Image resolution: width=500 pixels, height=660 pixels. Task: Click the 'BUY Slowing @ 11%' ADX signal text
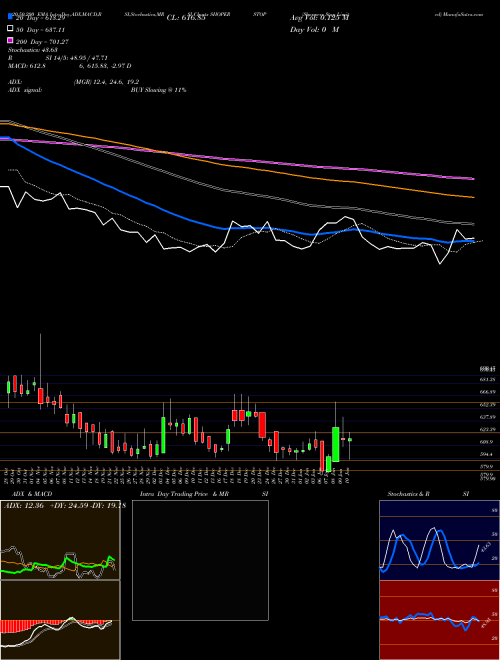(159, 90)
